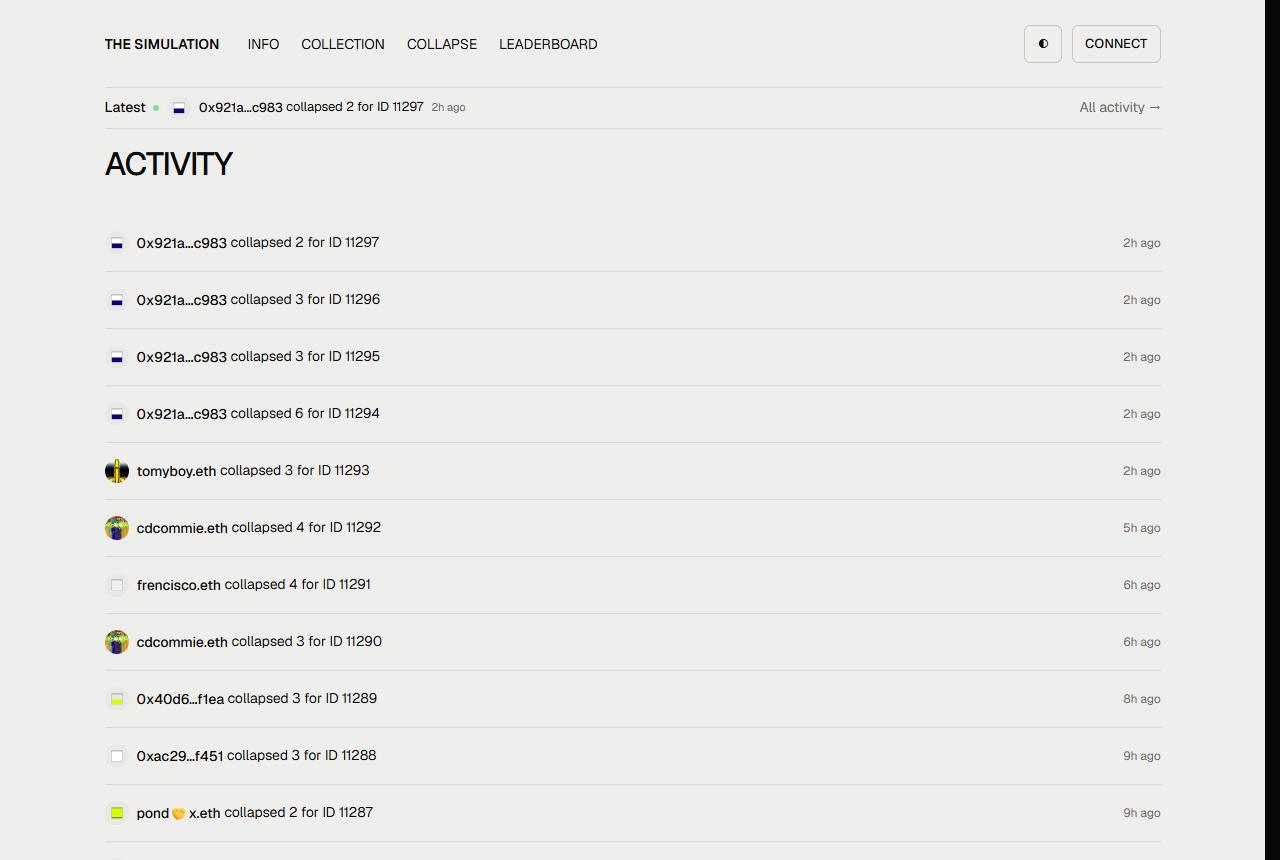Select the 'collapsed 3 for ID 11290' text
Viewport: 1280px width, 860px height.
pyautogui.click(x=307, y=641)
